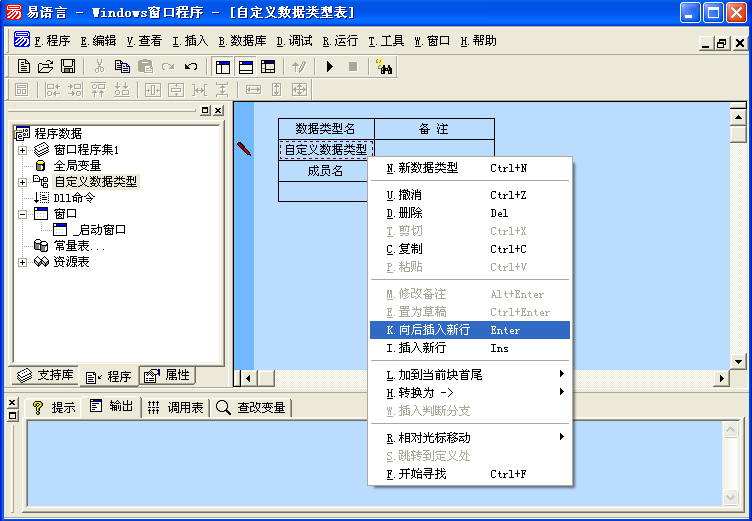Switch to the 提示 tab

pos(54,407)
